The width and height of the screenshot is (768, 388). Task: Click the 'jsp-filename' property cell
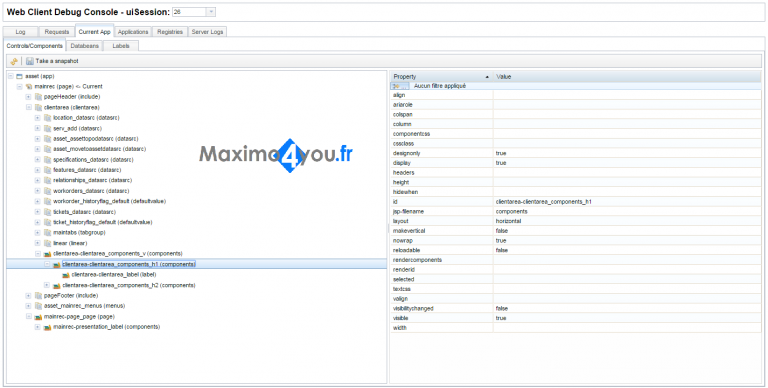[x=442, y=212]
